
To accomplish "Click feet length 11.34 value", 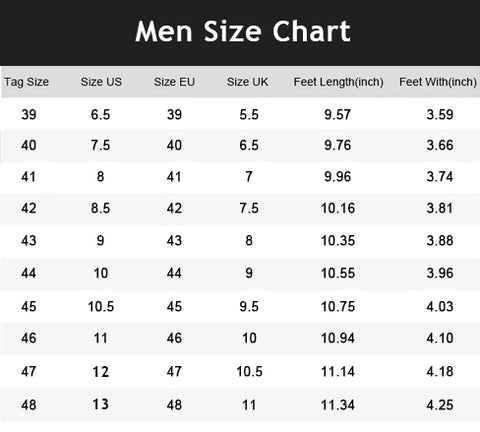I will [x=338, y=405].
